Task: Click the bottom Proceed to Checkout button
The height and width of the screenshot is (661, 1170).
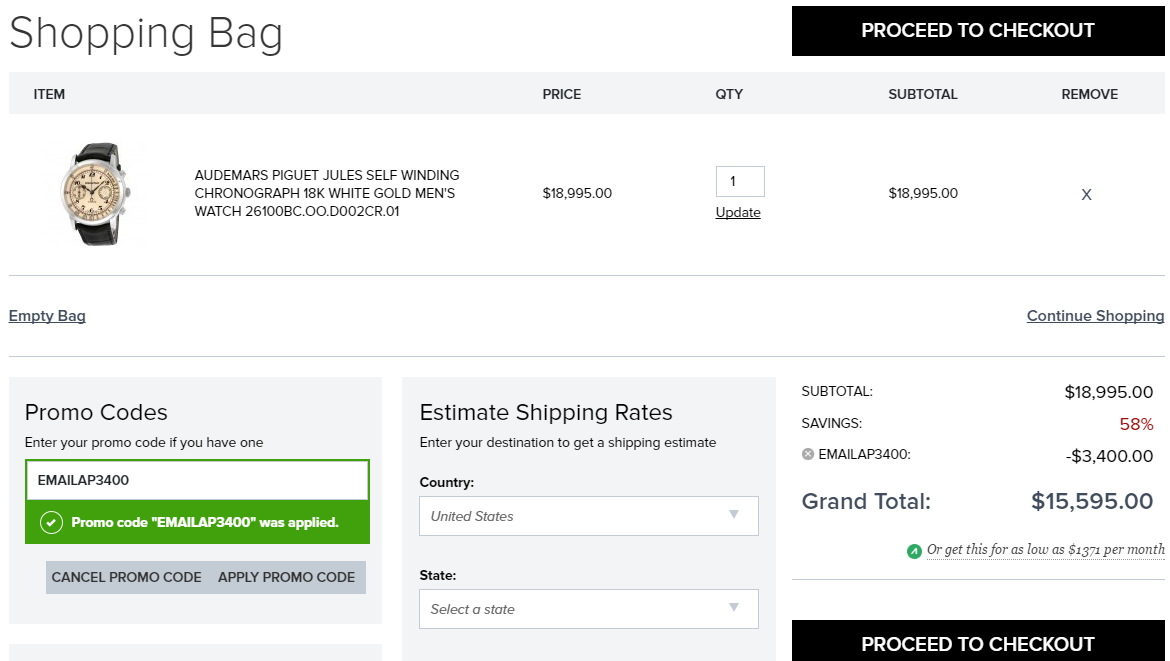Action: (977, 641)
